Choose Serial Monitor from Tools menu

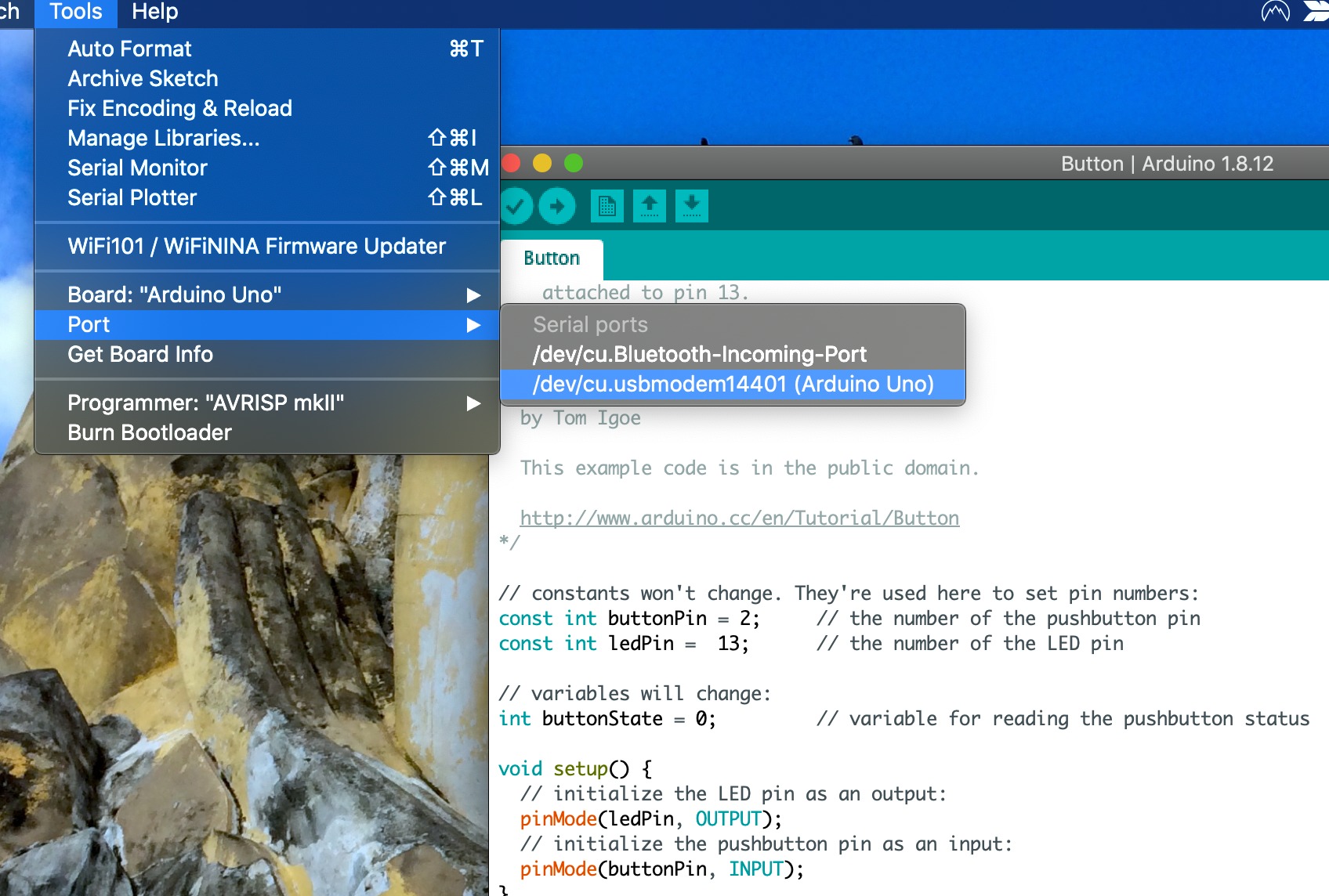click(137, 168)
